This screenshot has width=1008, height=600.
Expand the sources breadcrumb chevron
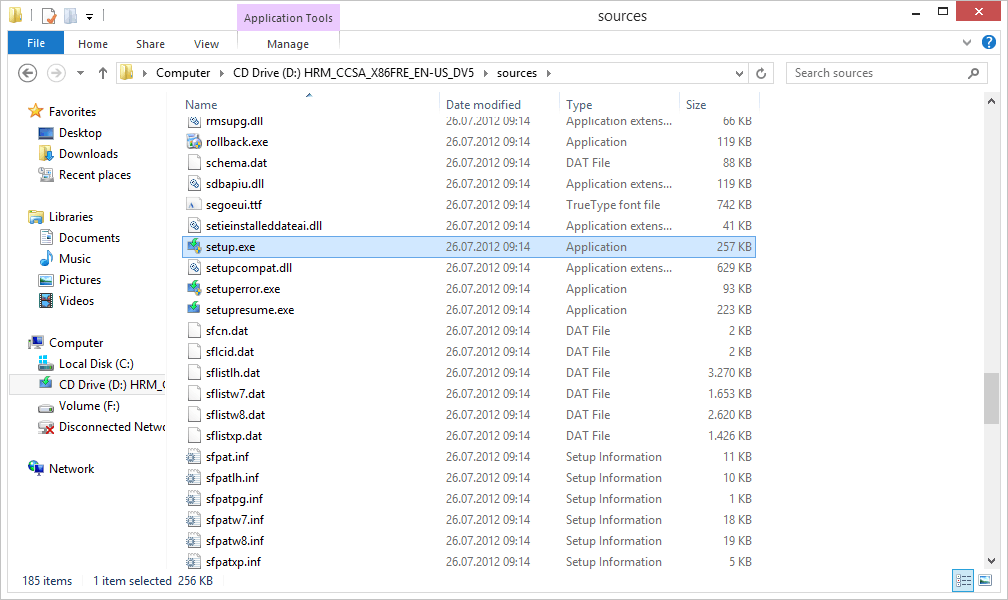tap(549, 73)
